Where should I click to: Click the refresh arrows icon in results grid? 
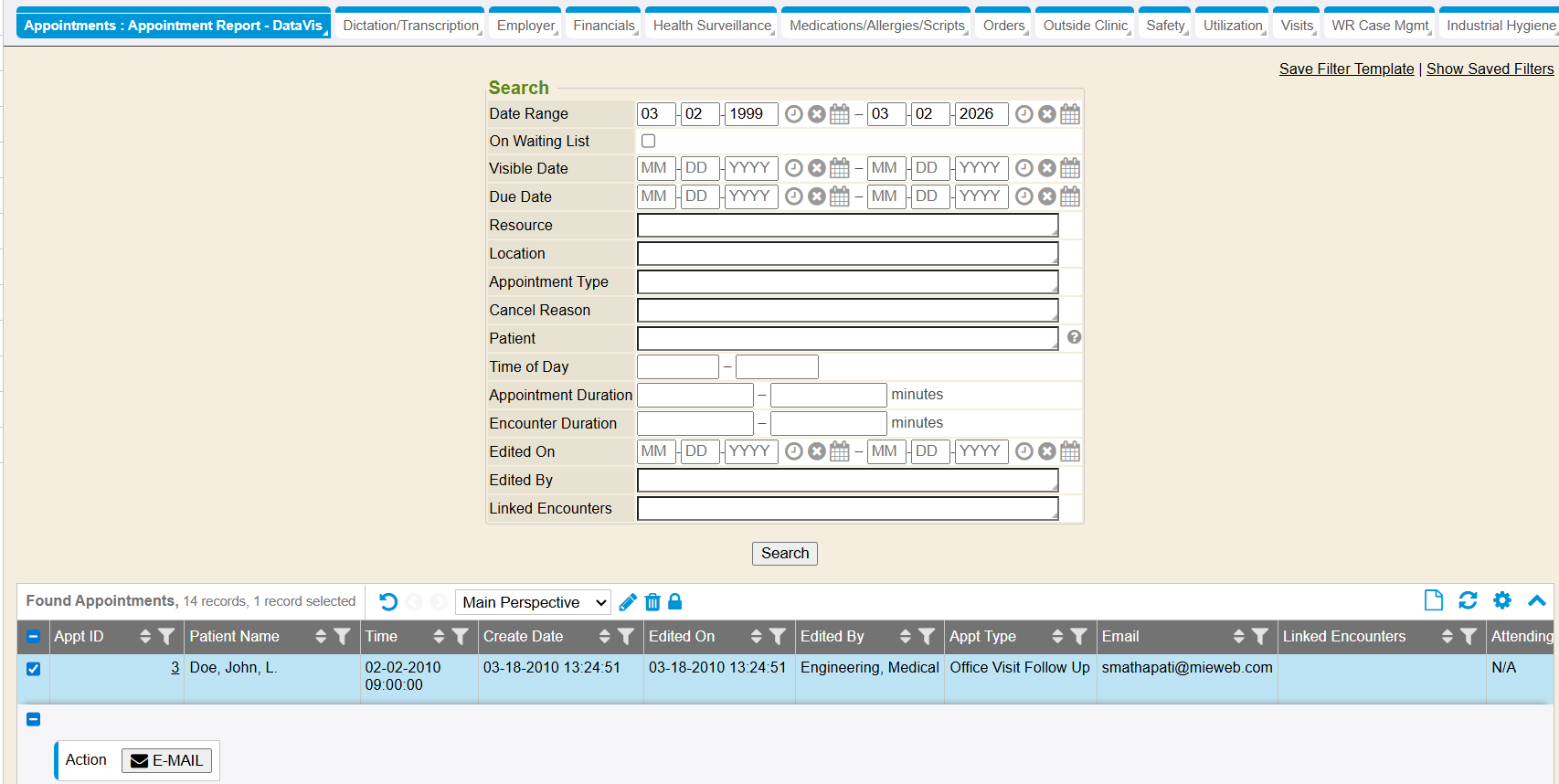coord(1469,600)
